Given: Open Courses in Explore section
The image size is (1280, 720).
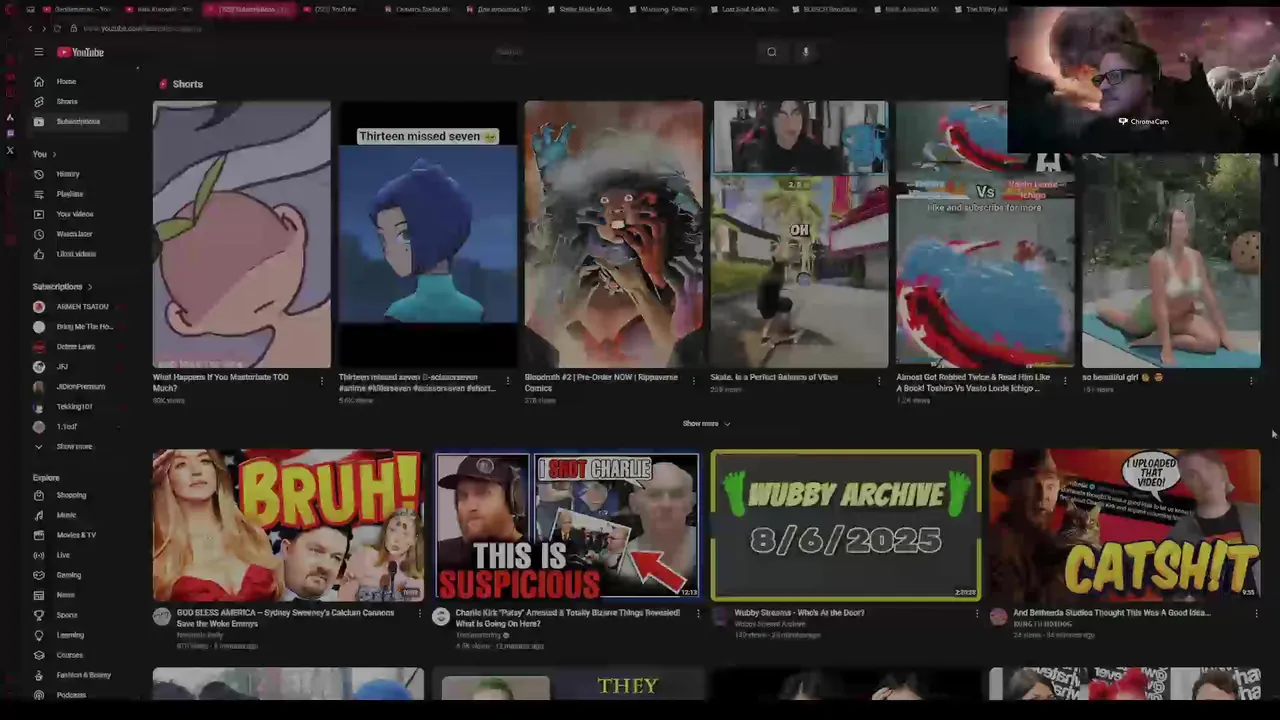Looking at the screenshot, I should [x=69, y=655].
